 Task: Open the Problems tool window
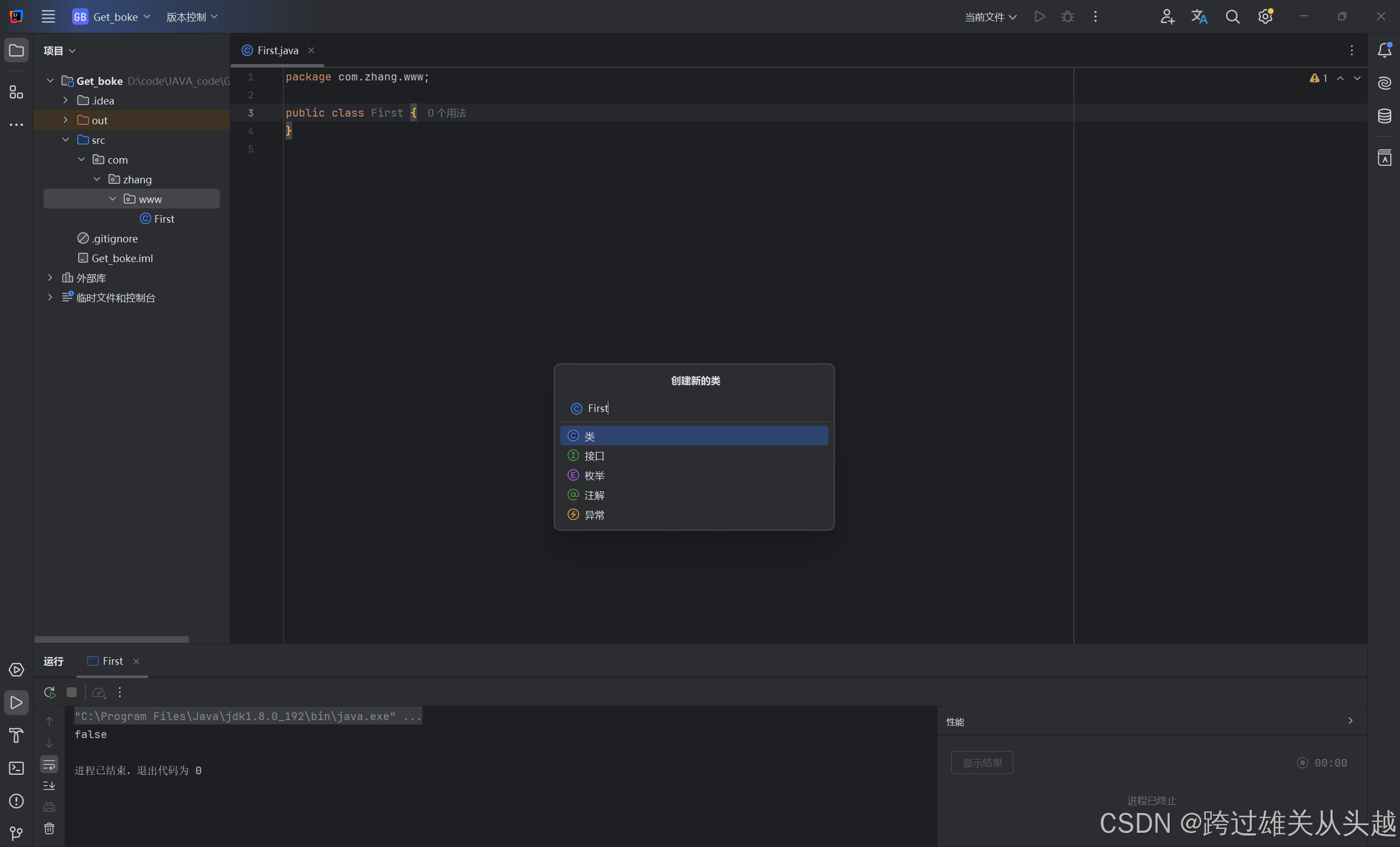[16, 801]
